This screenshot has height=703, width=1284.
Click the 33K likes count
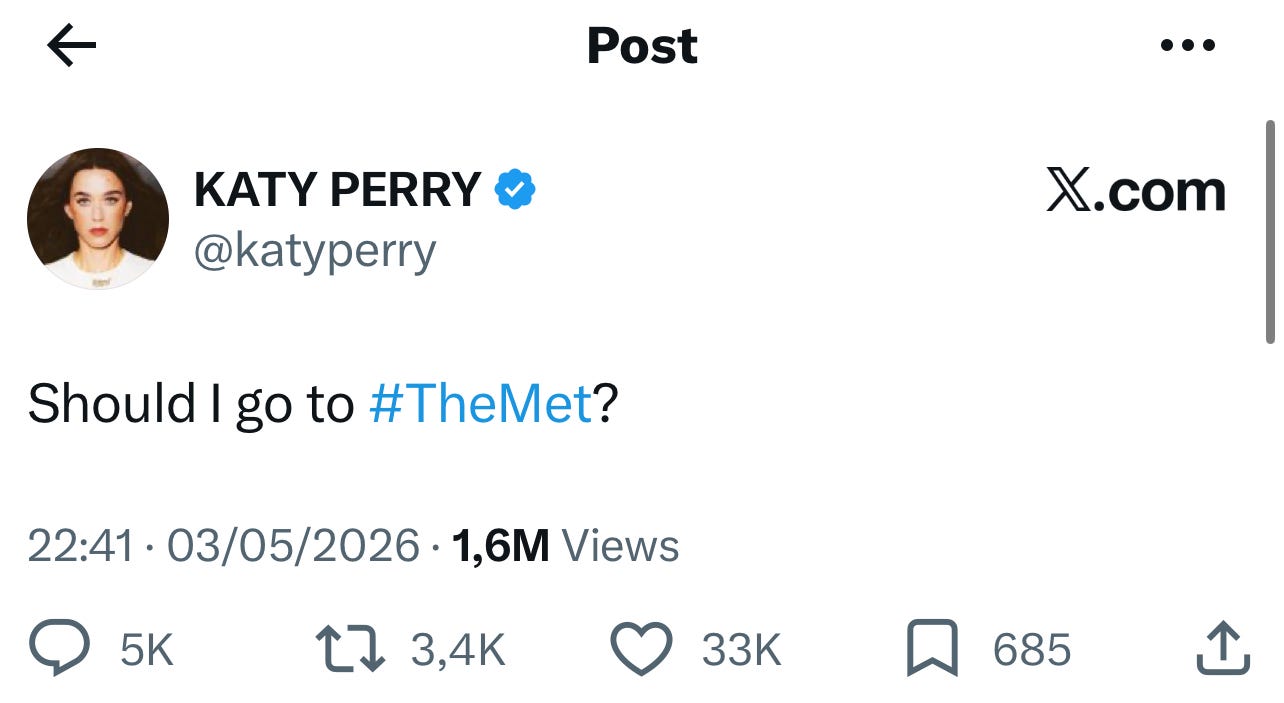coord(741,650)
